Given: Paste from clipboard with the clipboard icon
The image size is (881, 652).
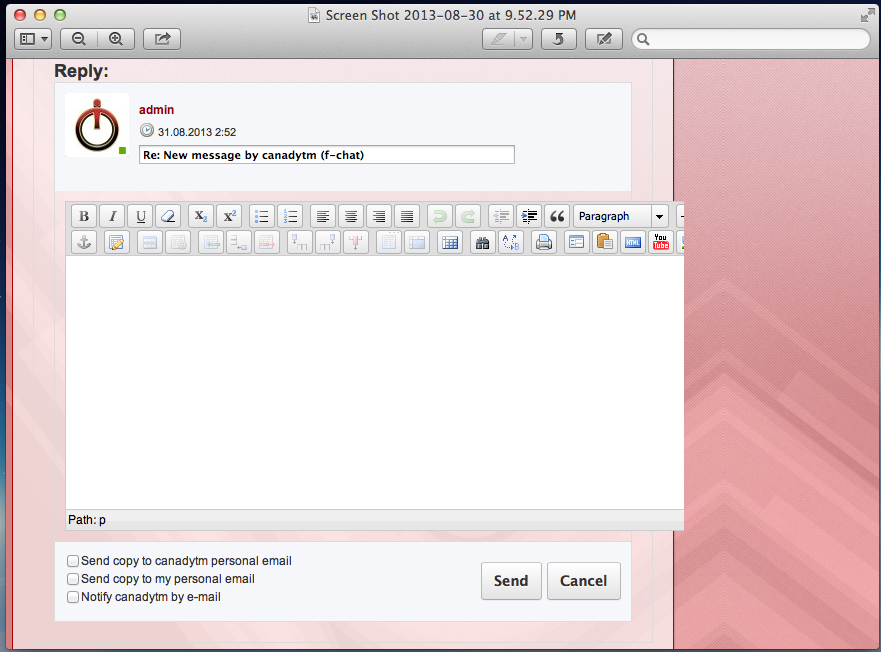Looking at the screenshot, I should (x=605, y=243).
